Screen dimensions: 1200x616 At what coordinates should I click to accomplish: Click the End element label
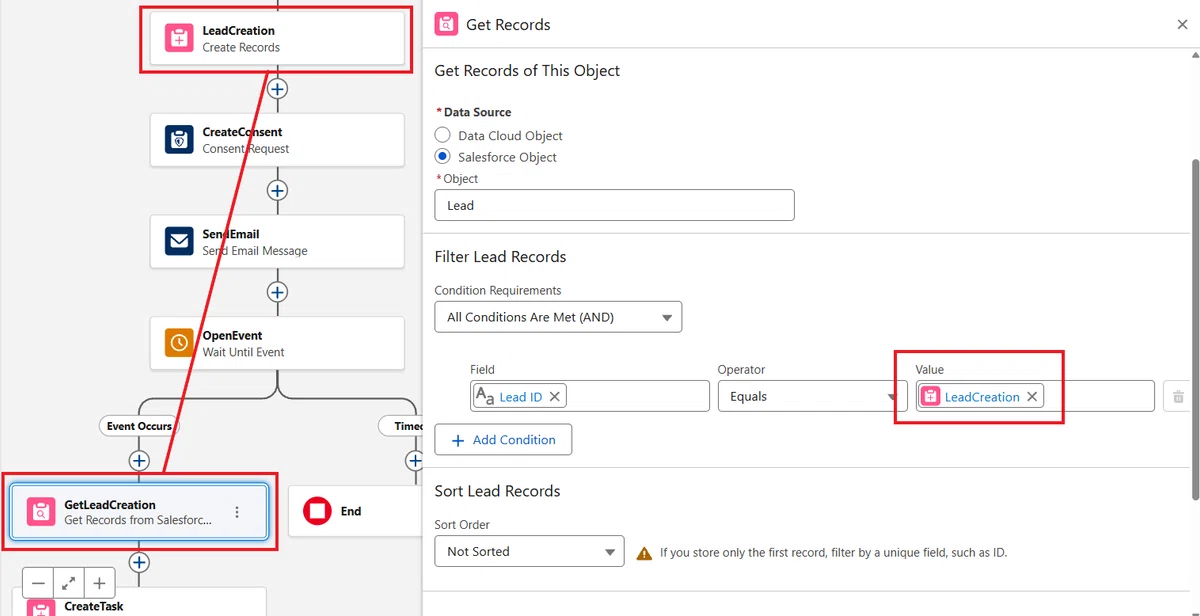click(351, 511)
